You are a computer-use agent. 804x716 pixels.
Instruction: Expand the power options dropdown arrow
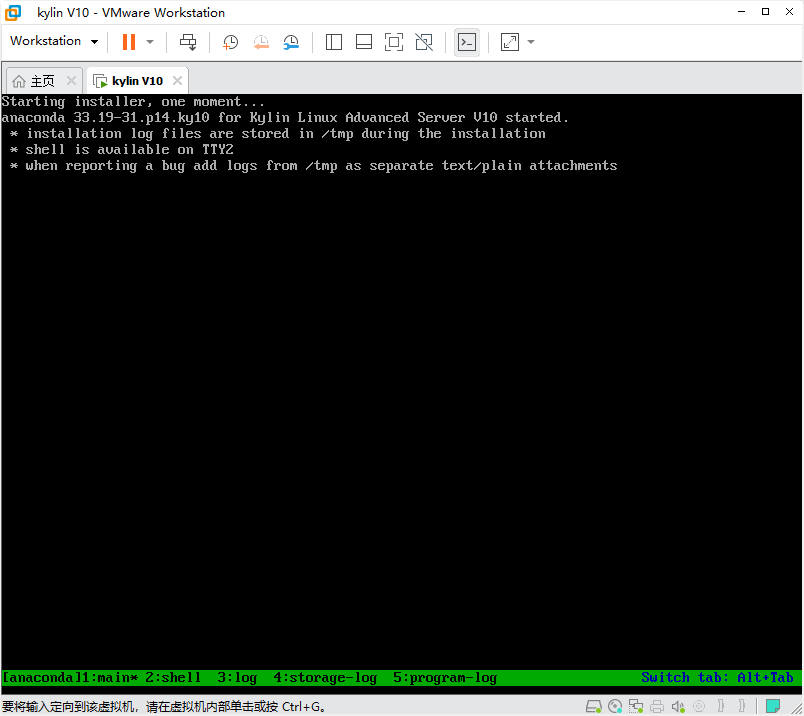[150, 42]
